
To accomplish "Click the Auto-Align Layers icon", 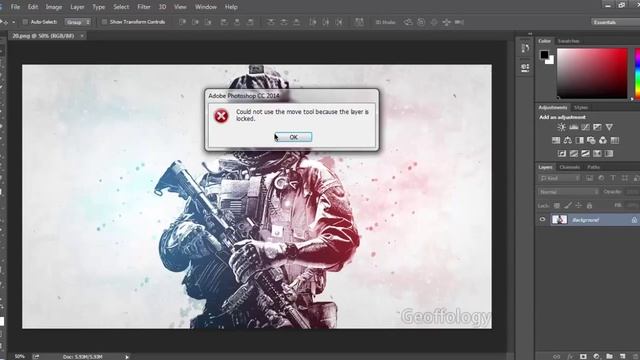I will (x=359, y=22).
